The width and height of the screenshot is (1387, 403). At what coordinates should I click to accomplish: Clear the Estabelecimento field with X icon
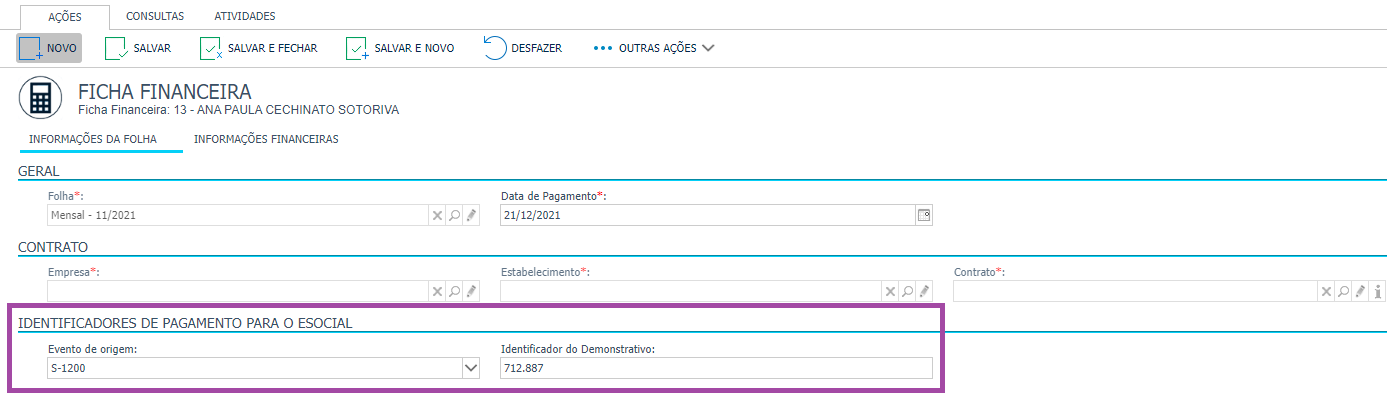tap(890, 291)
